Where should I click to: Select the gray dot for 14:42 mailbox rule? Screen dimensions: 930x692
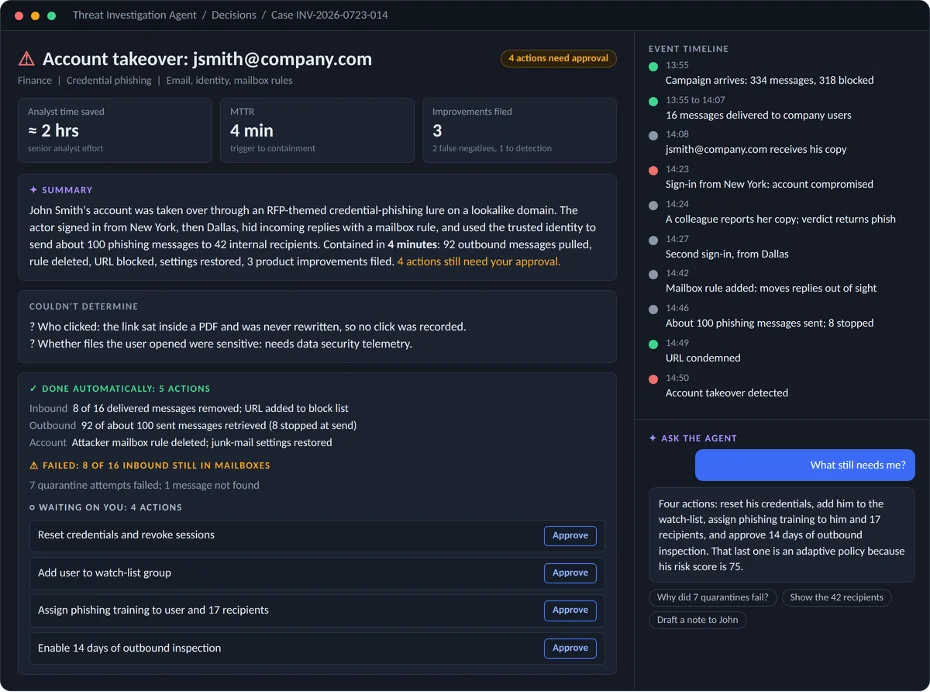[x=653, y=275]
